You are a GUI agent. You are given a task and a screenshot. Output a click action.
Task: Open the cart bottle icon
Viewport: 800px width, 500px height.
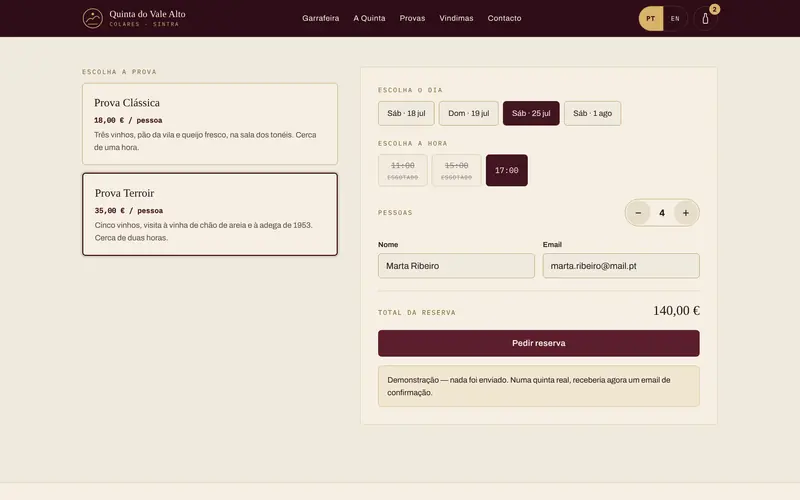[705, 19]
